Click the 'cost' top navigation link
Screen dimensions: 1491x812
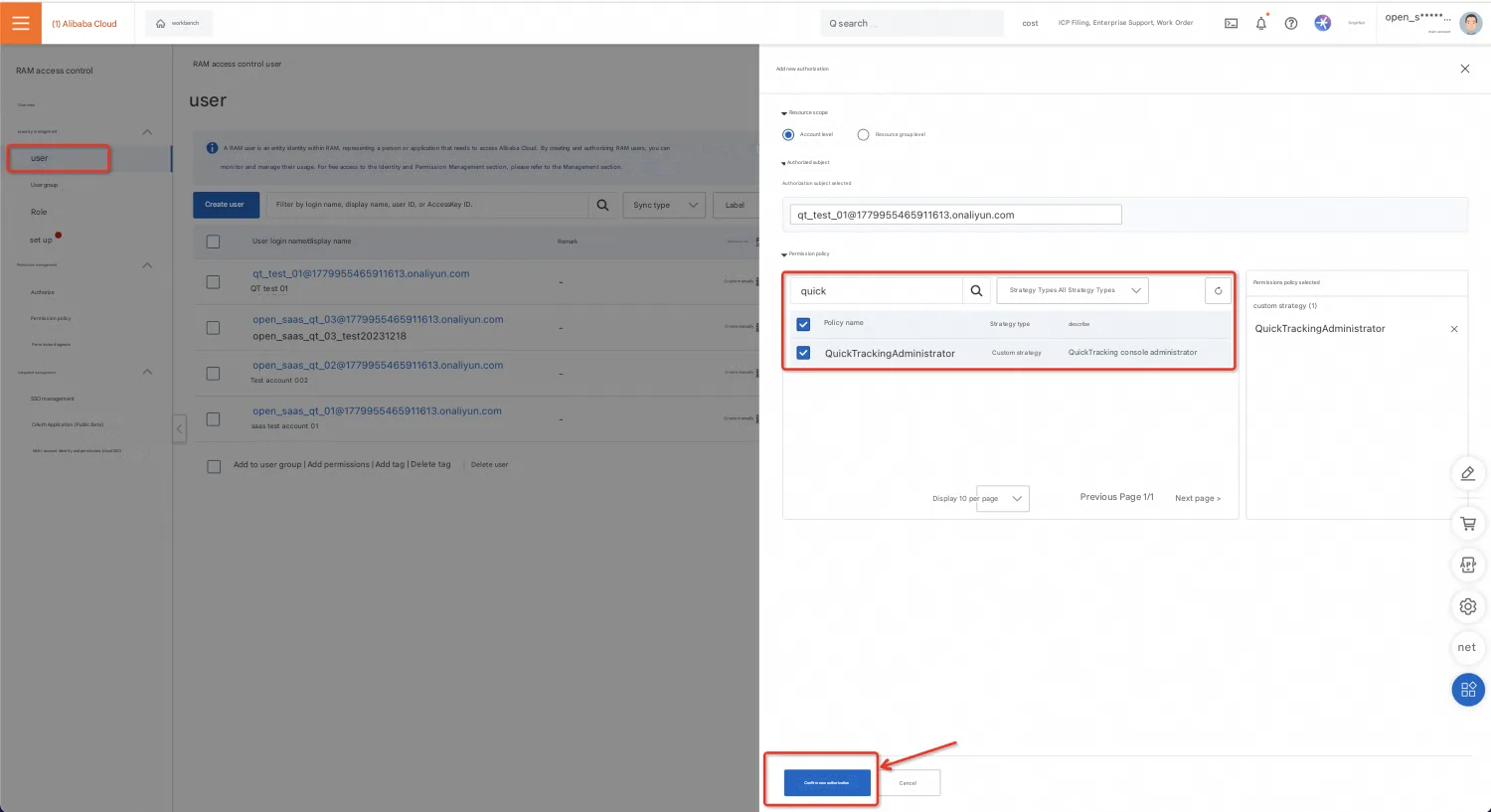pyautogui.click(x=1030, y=23)
